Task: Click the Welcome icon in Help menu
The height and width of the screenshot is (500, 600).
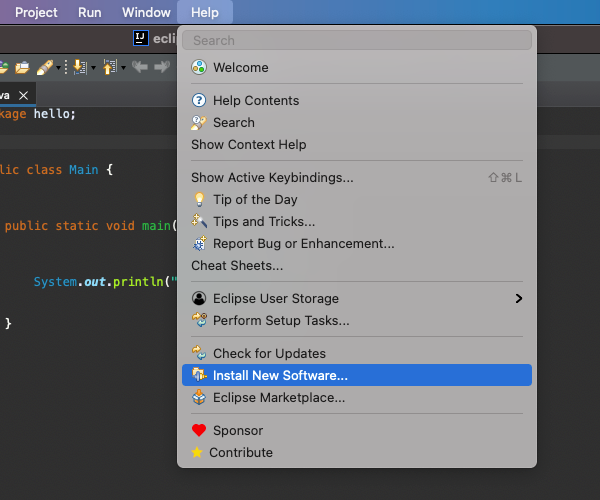Action: pyautogui.click(x=199, y=68)
